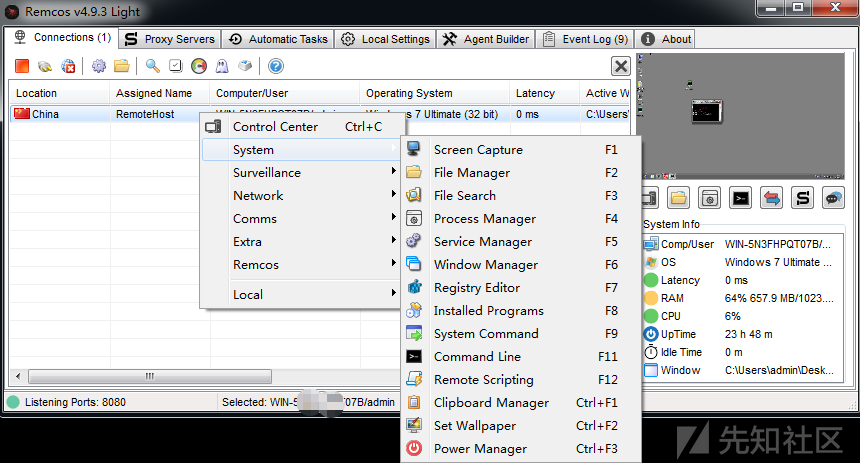This screenshot has width=860, height=463.
Task: Click the checkbox icon in toolbar
Action: (x=175, y=66)
